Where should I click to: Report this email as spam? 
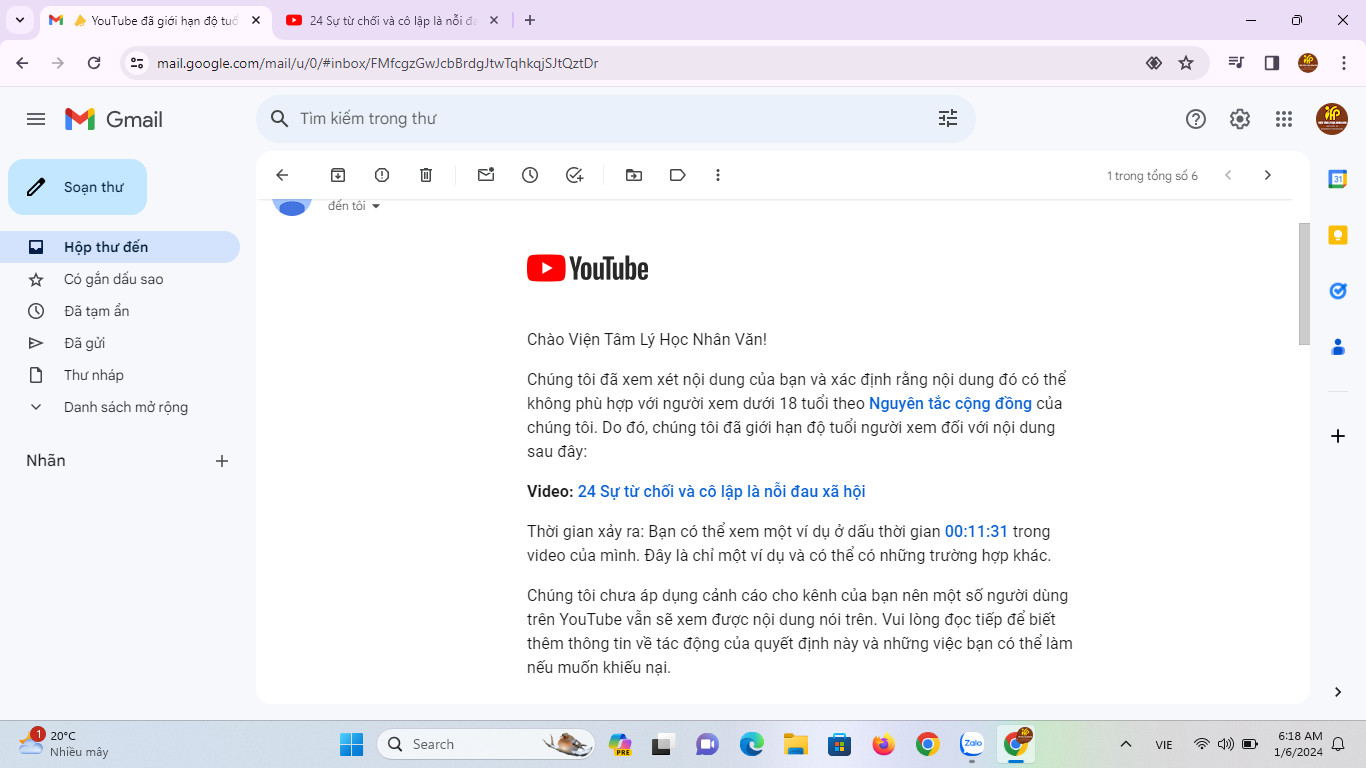pos(382,175)
